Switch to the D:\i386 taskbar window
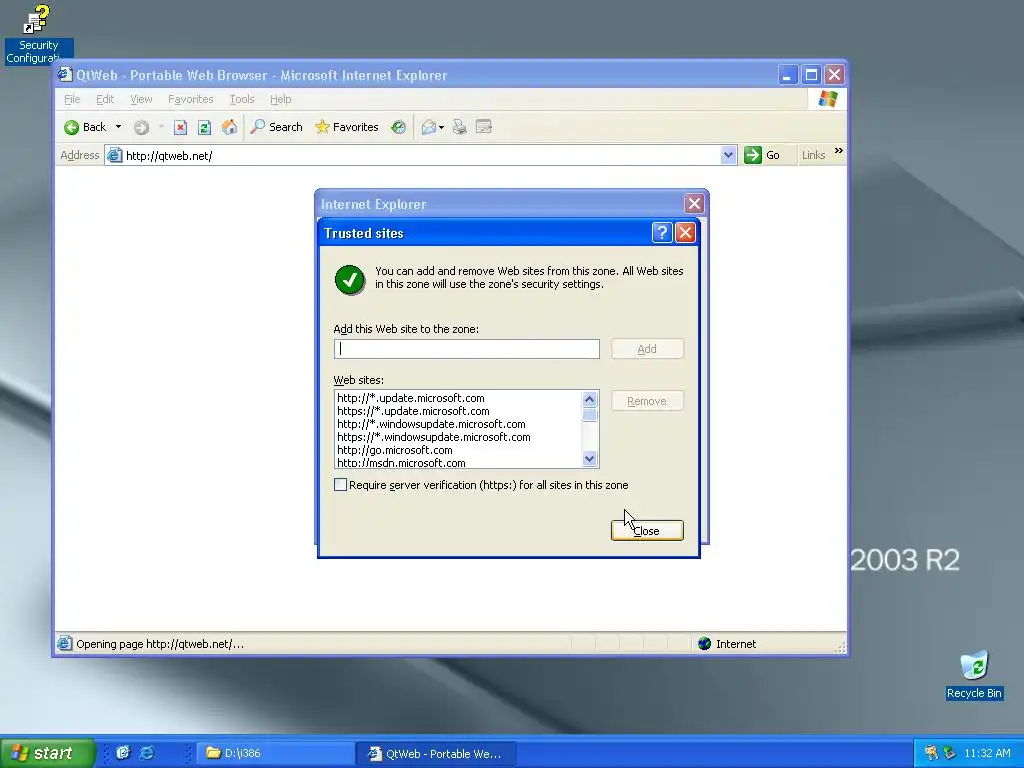The width and height of the screenshot is (1024, 768). (274, 753)
